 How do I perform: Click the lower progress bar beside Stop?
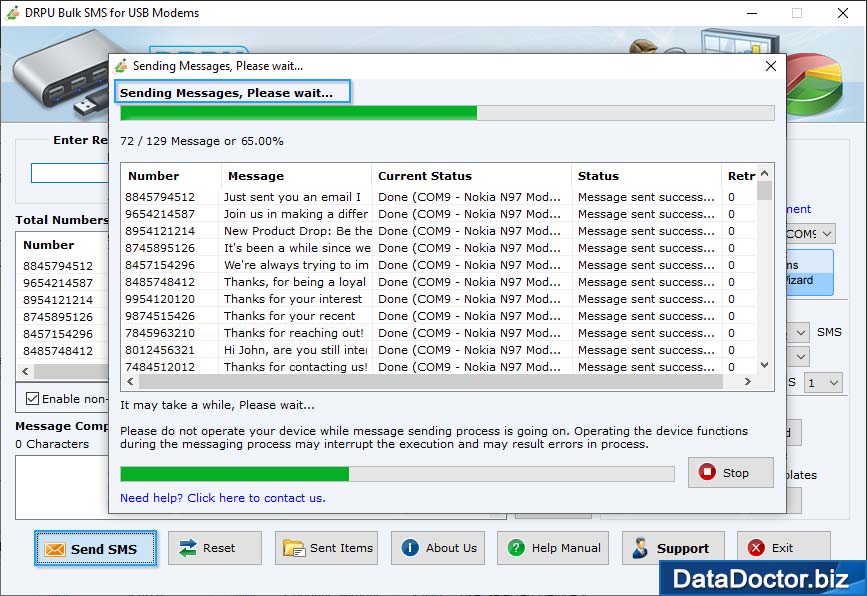coord(397,474)
